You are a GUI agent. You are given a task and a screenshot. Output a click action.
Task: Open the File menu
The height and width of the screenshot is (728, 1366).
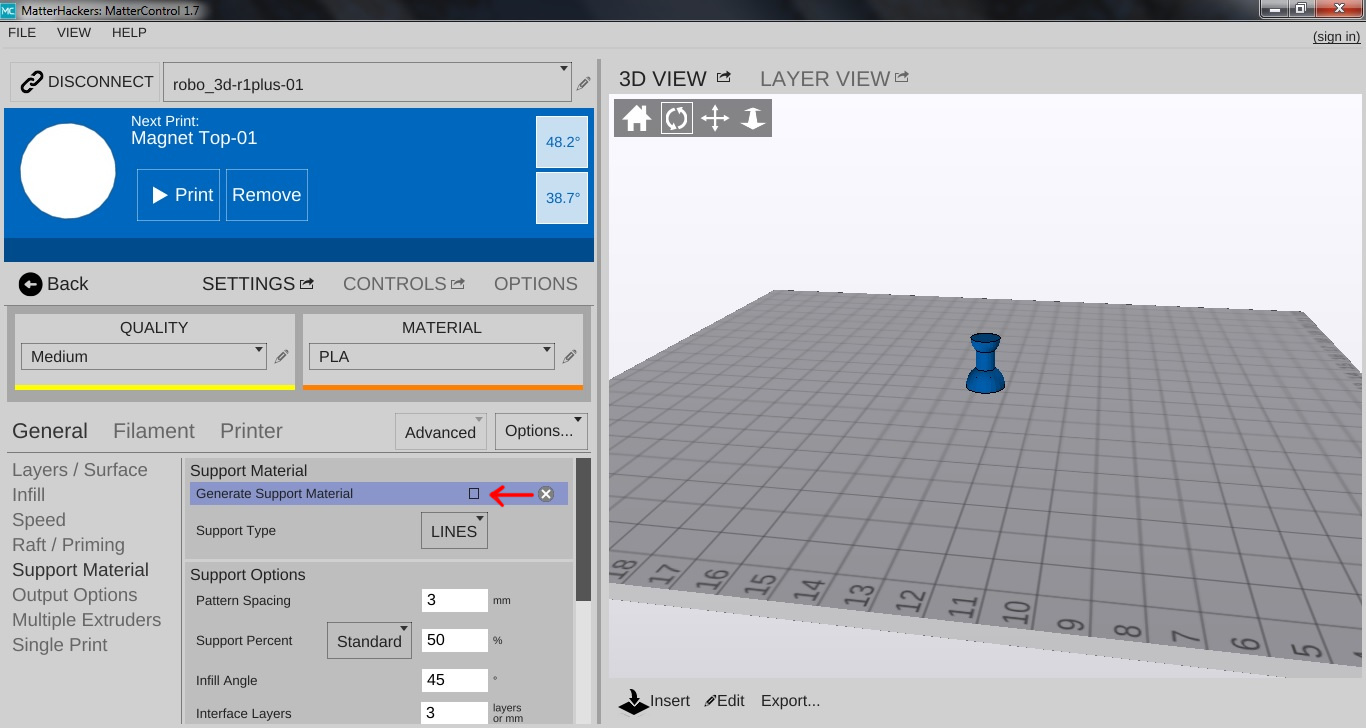coord(22,33)
